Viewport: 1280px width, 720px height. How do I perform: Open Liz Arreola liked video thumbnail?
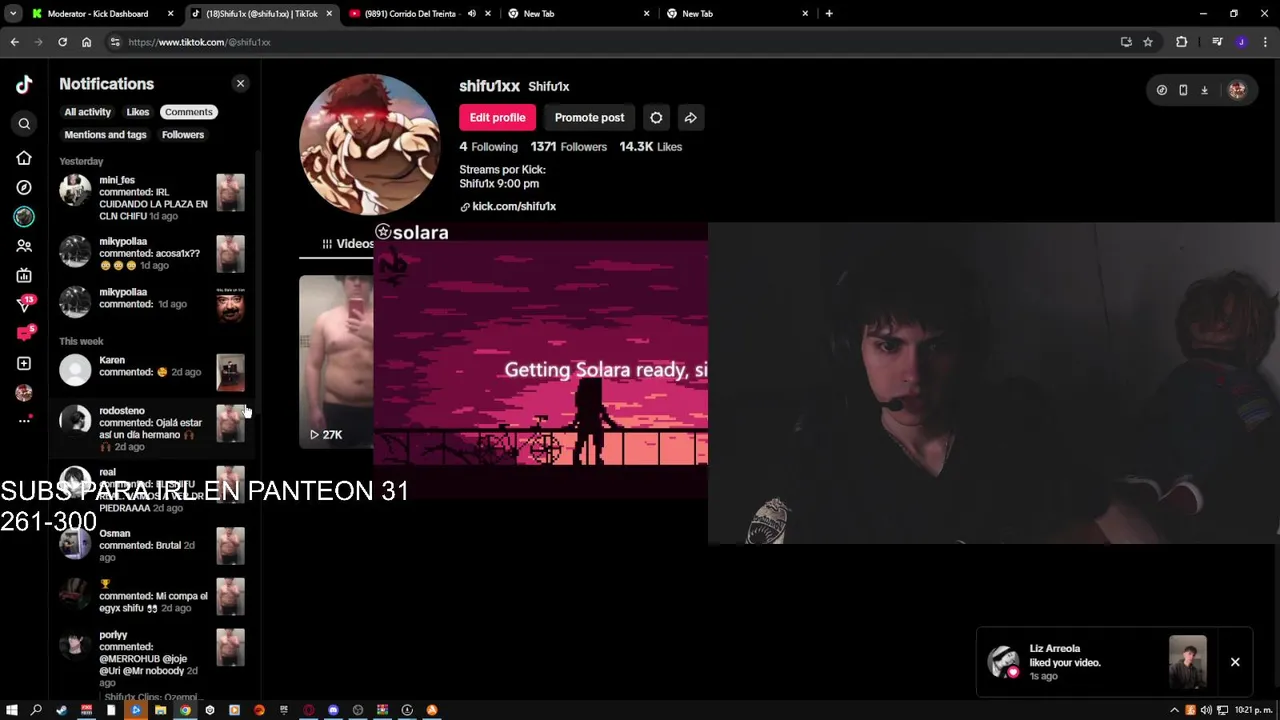pos(1188,662)
